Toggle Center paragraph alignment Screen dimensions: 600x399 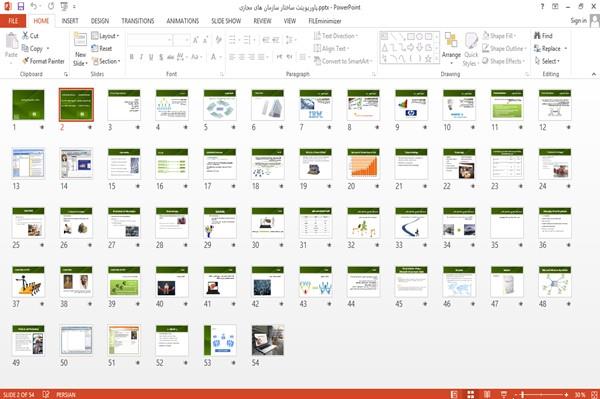242,57
